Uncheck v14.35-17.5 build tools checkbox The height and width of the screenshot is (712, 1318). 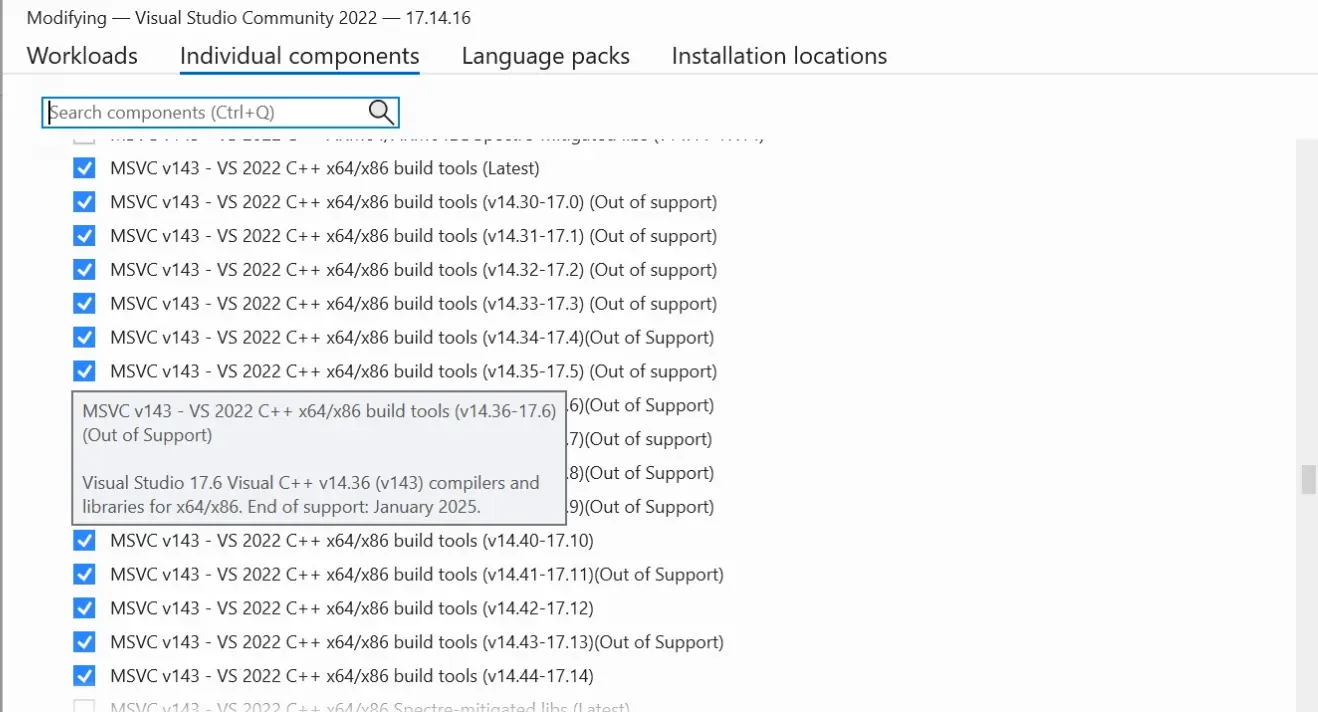coord(84,371)
